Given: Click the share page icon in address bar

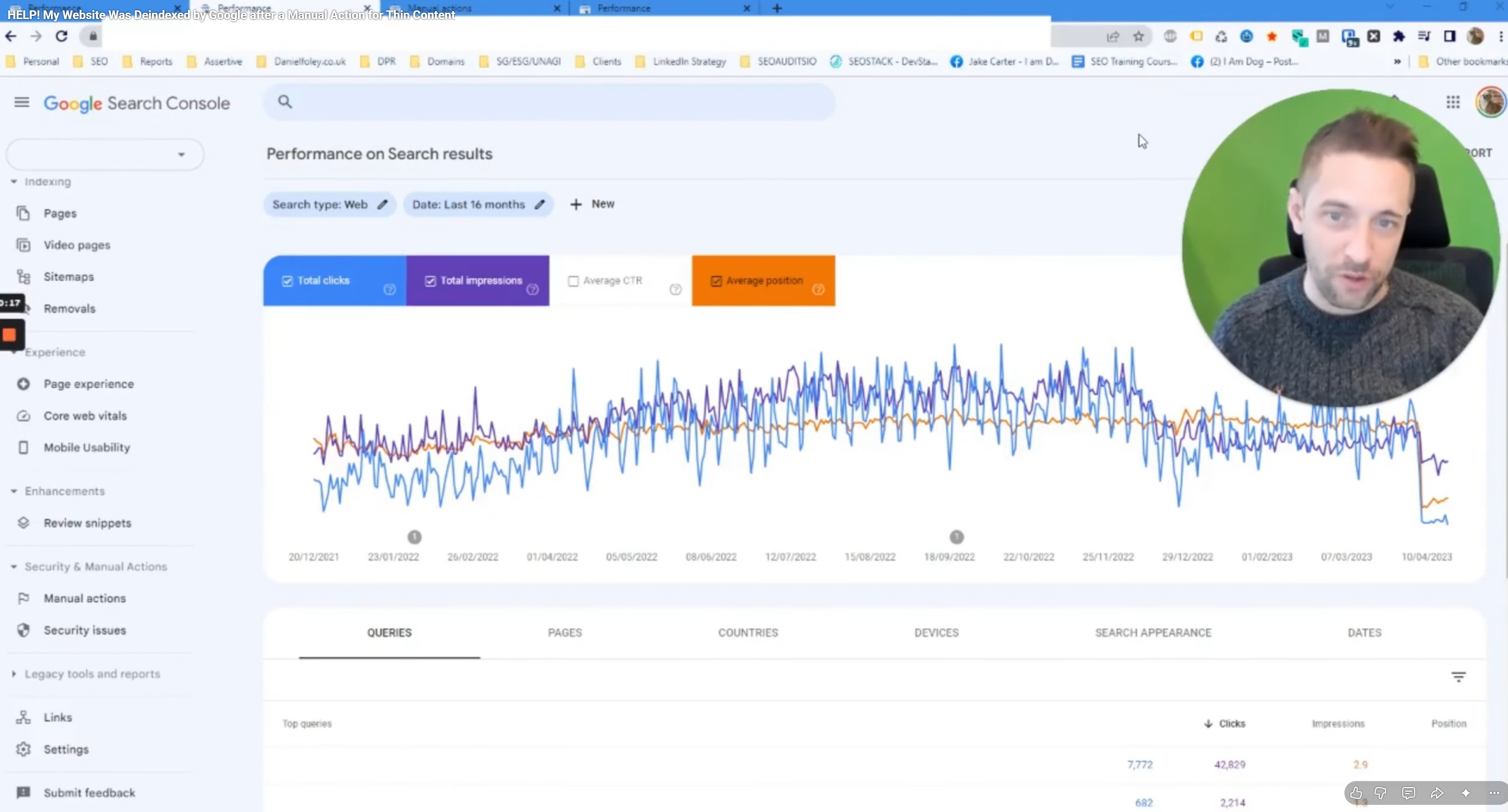Looking at the screenshot, I should [1113, 36].
